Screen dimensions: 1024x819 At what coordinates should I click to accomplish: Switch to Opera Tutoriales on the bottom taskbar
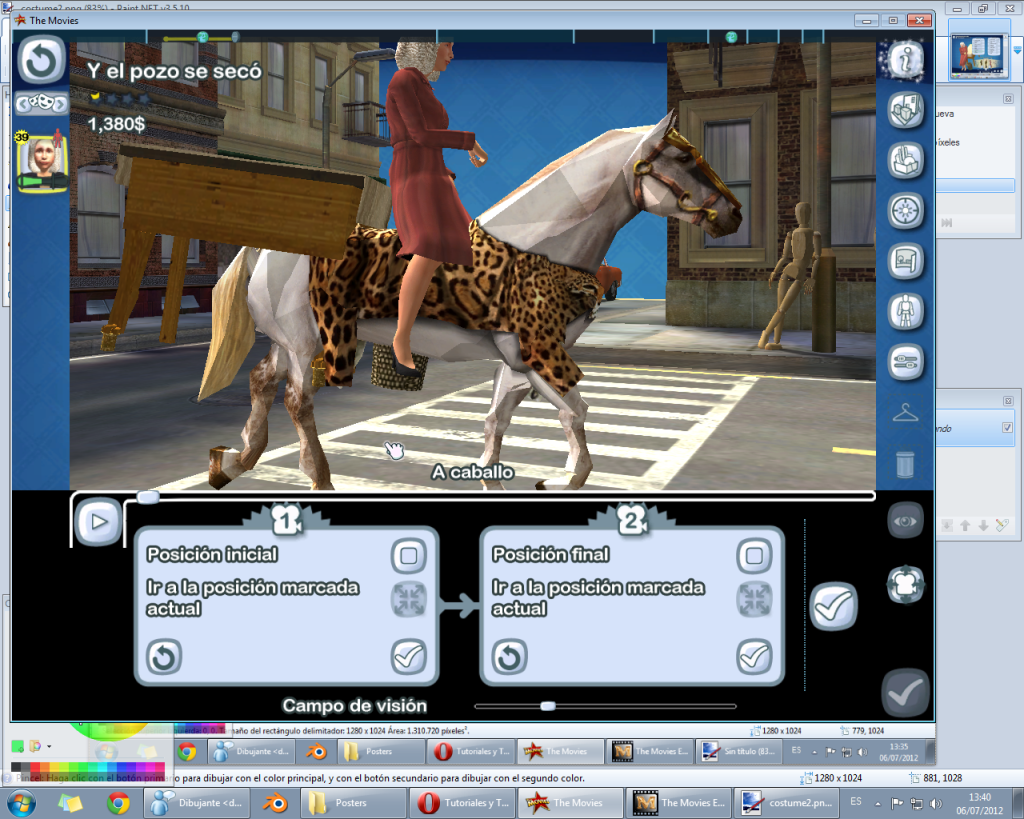pos(462,803)
